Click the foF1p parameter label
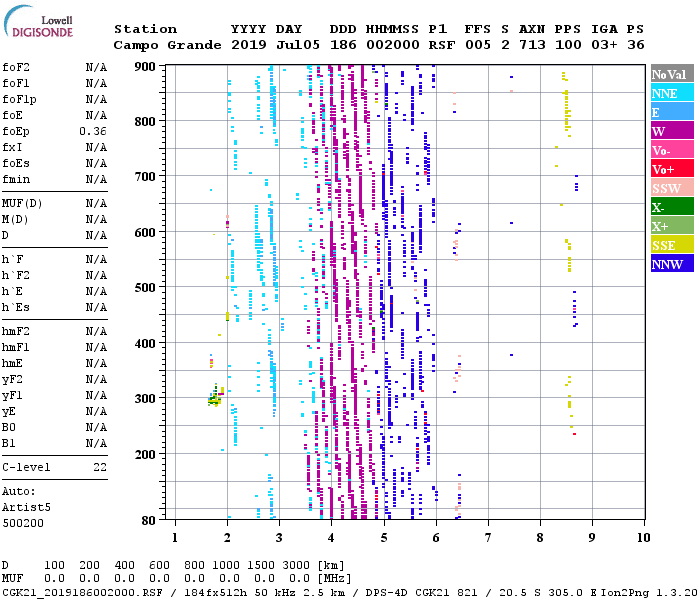Image resolution: width=700 pixels, height=600 pixels. (x=19, y=100)
